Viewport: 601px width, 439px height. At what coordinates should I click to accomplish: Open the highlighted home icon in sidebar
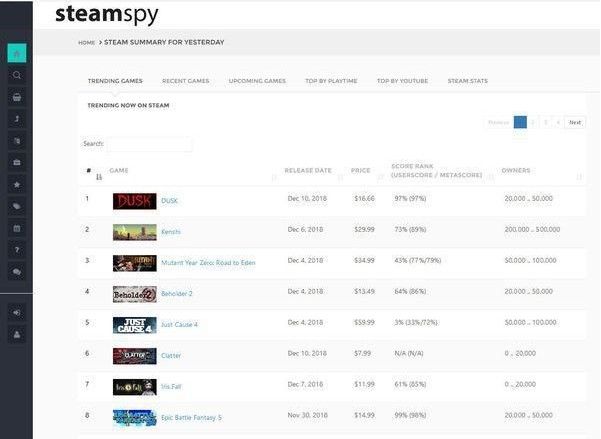tap(17, 53)
